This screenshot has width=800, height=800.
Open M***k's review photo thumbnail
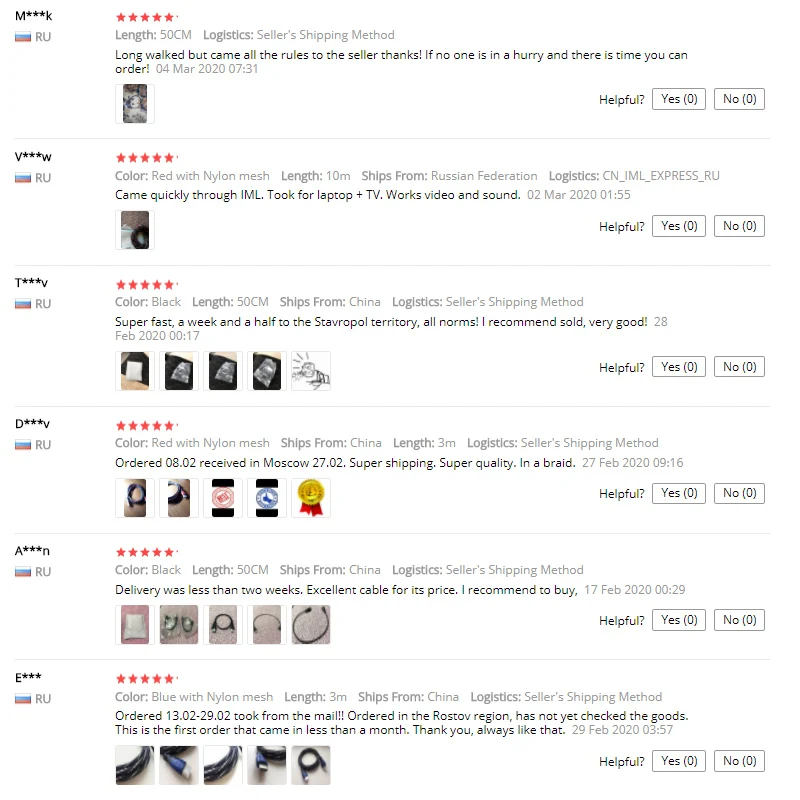135,104
